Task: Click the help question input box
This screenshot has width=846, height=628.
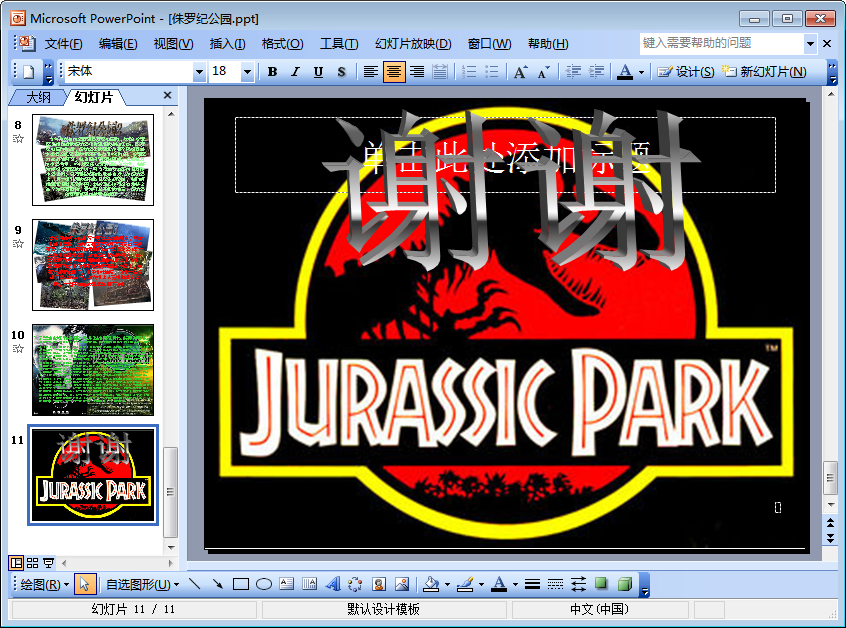Action: 722,43
